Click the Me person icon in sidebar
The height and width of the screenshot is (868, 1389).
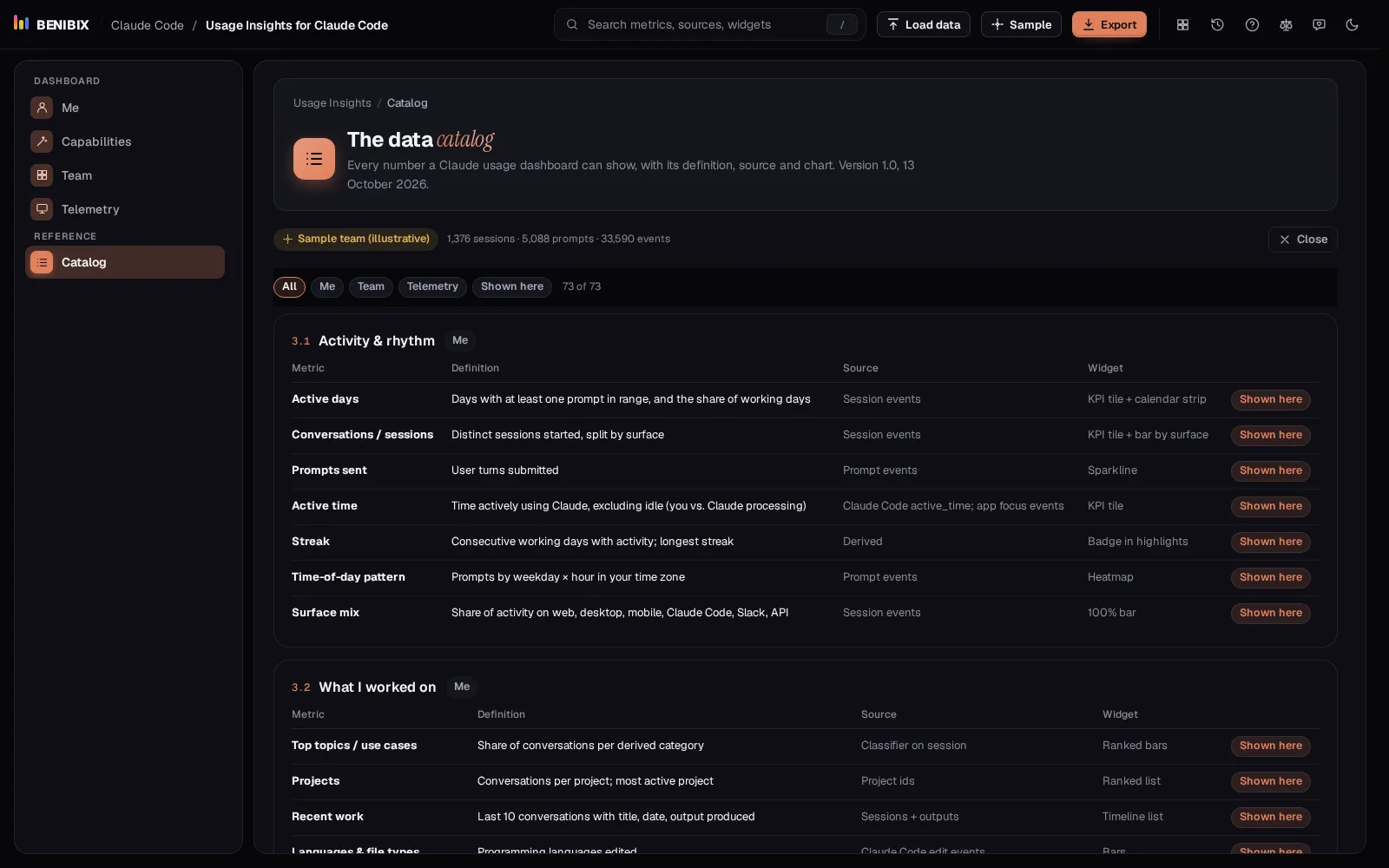(42, 108)
